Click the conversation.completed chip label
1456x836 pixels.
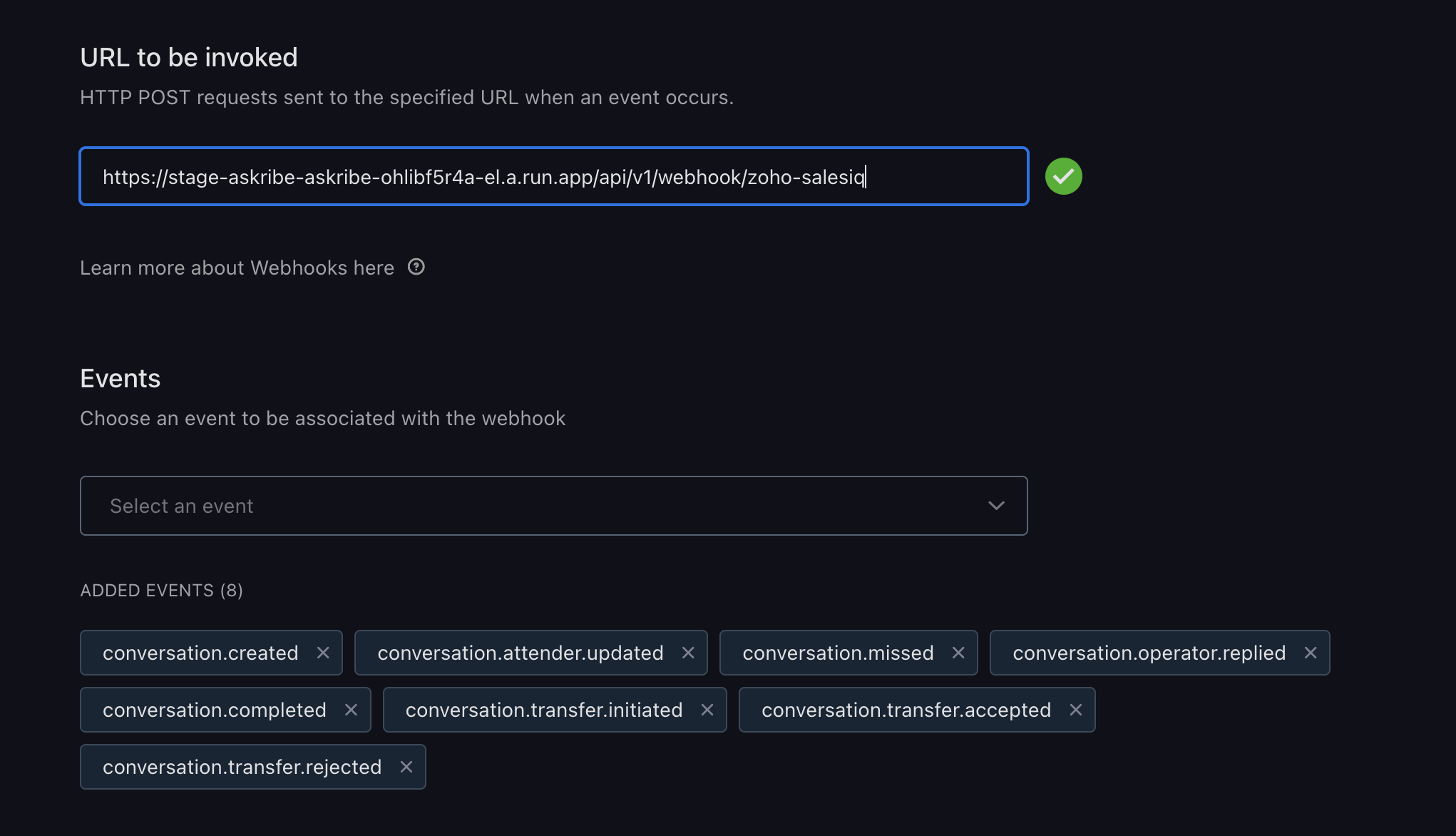[214, 710]
